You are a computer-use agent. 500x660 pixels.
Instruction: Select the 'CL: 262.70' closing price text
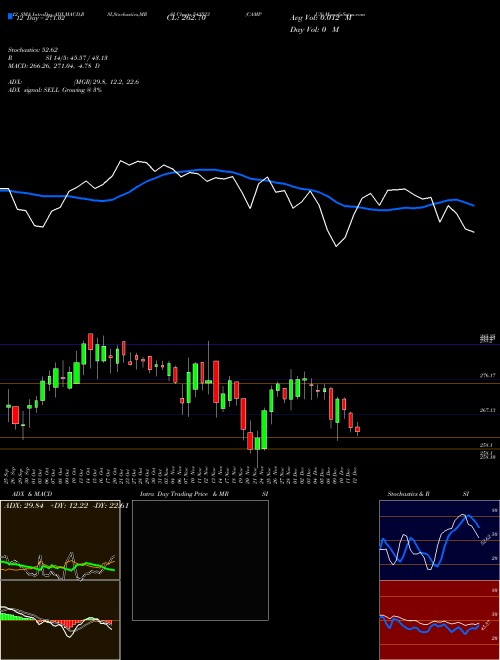[x=186, y=18]
